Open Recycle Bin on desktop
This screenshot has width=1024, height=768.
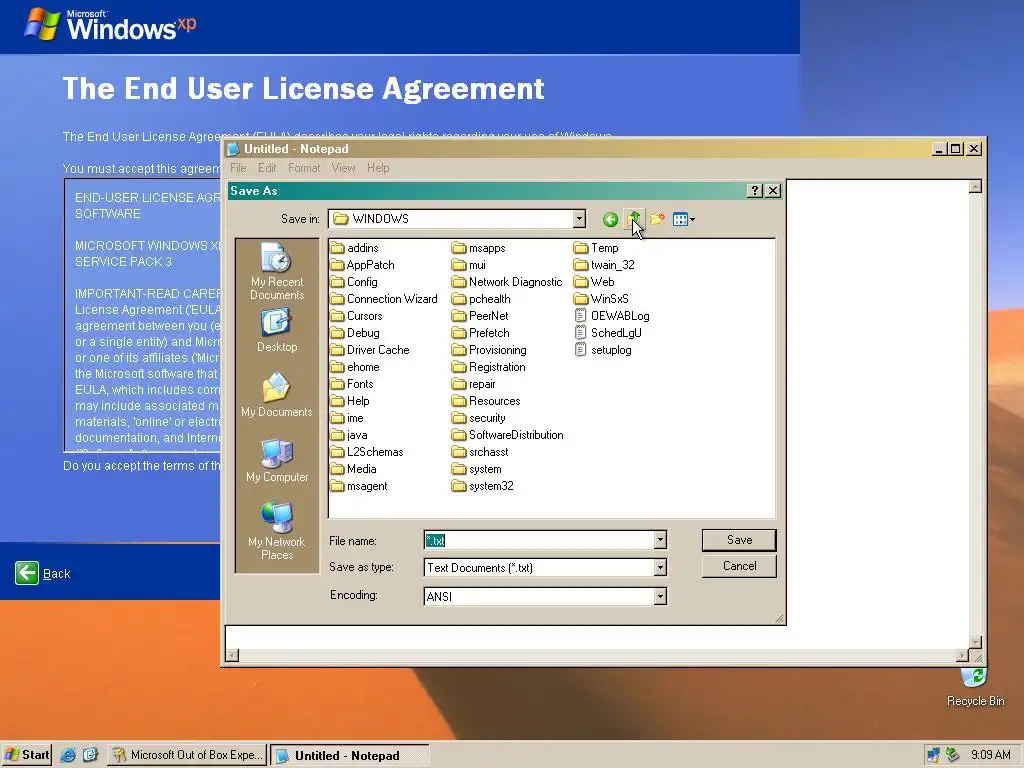point(975,688)
